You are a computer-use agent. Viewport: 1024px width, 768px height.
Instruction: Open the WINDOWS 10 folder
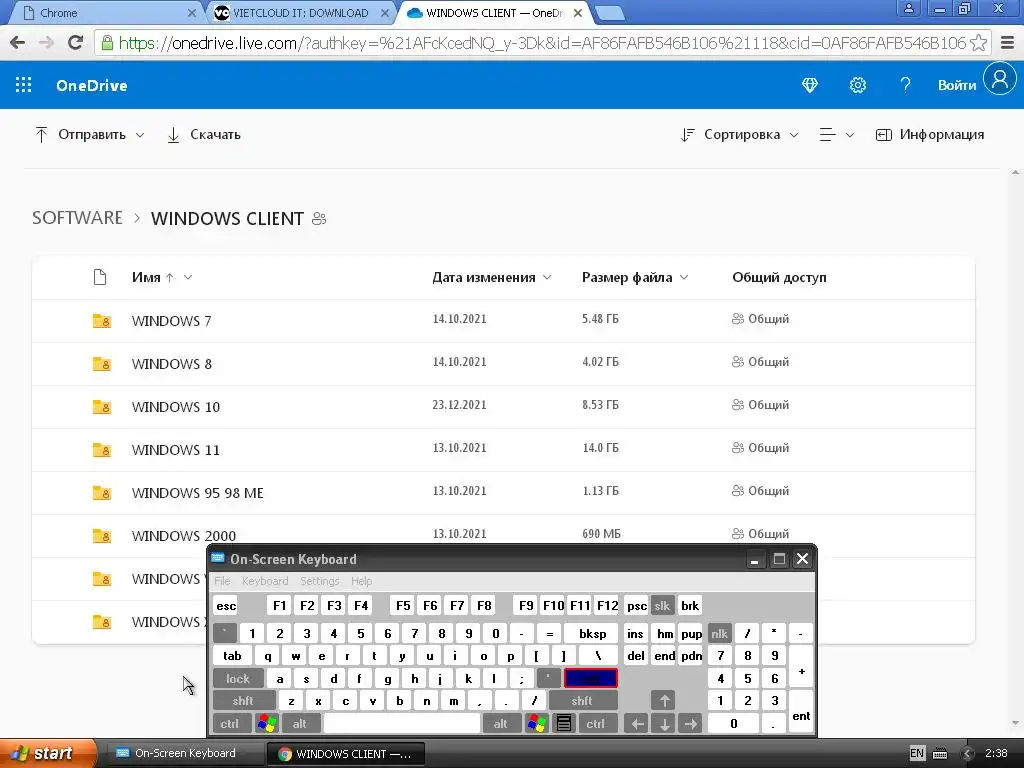tap(176, 407)
